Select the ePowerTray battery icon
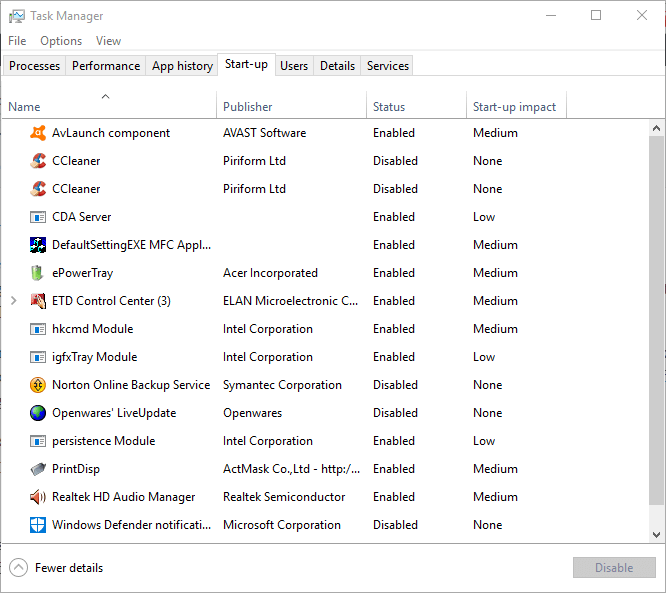 pyautogui.click(x=38, y=273)
